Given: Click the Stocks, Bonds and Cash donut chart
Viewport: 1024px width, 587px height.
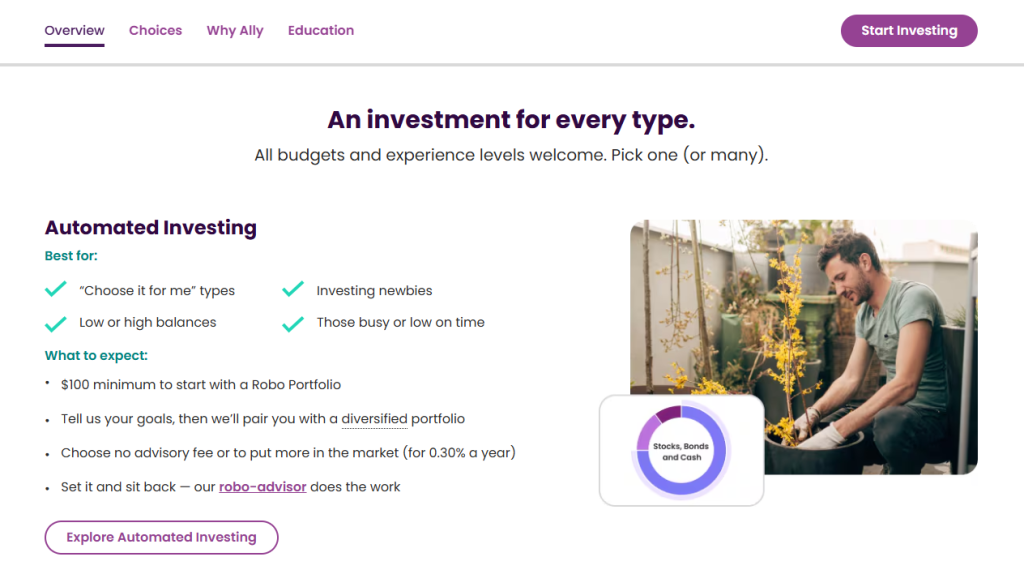Looking at the screenshot, I should click(681, 450).
